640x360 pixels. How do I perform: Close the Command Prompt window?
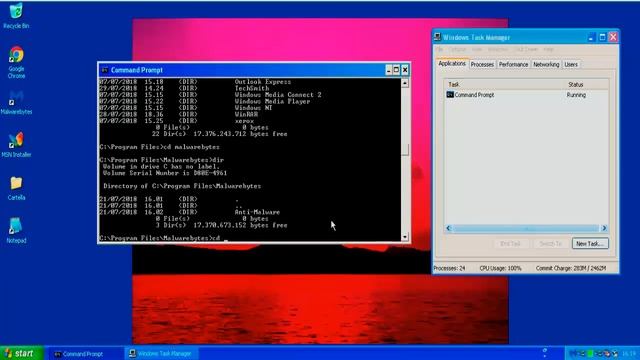(x=404, y=70)
